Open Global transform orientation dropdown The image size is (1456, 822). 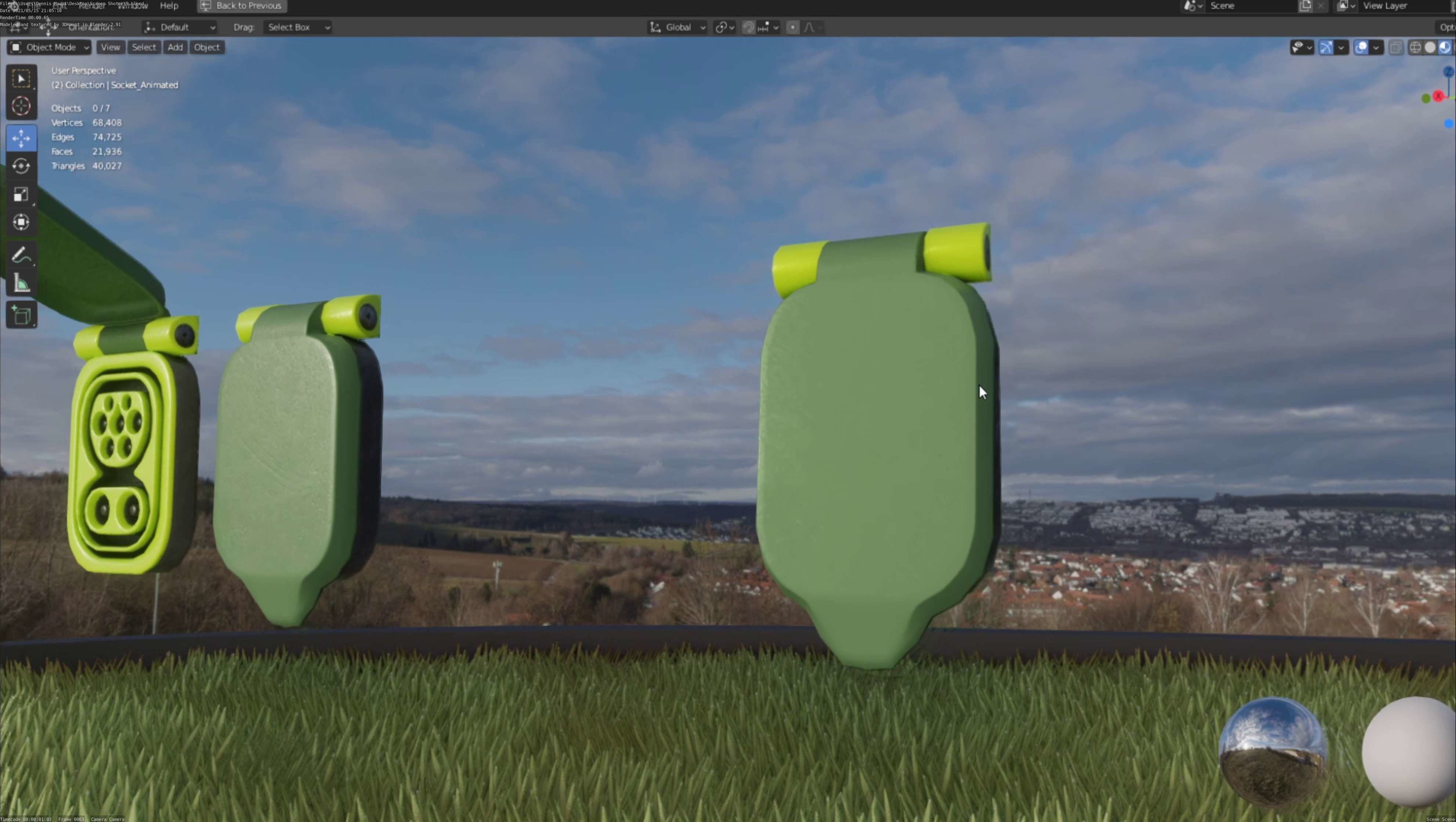(x=678, y=27)
